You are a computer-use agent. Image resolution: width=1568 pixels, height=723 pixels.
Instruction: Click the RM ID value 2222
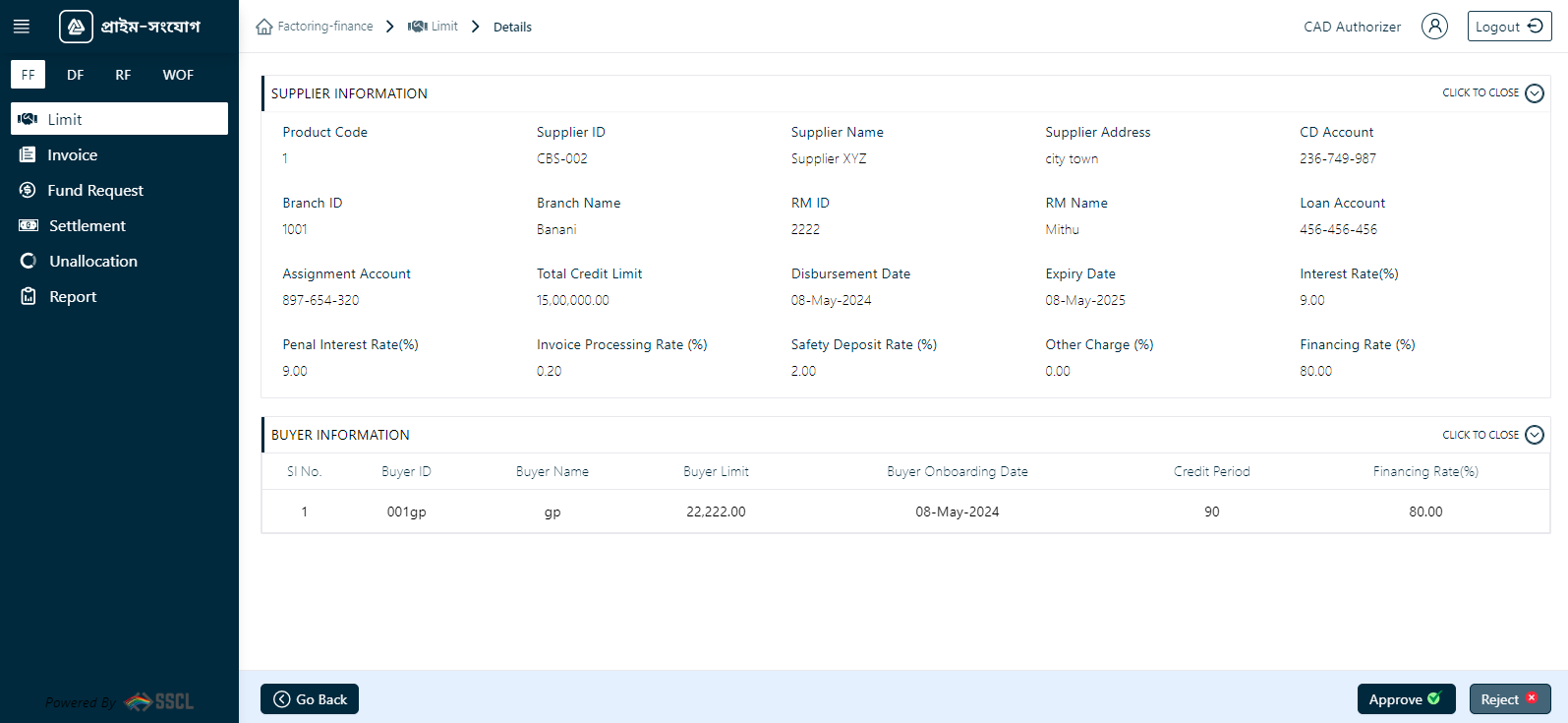click(x=805, y=229)
